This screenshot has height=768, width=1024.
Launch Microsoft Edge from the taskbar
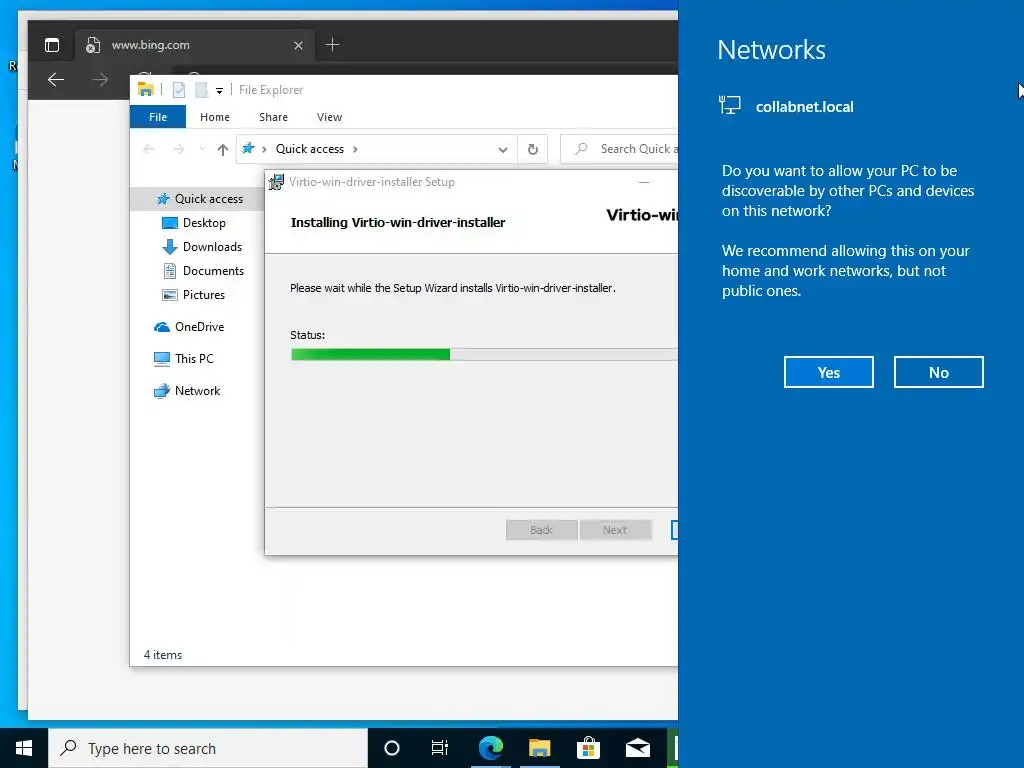[x=490, y=748]
